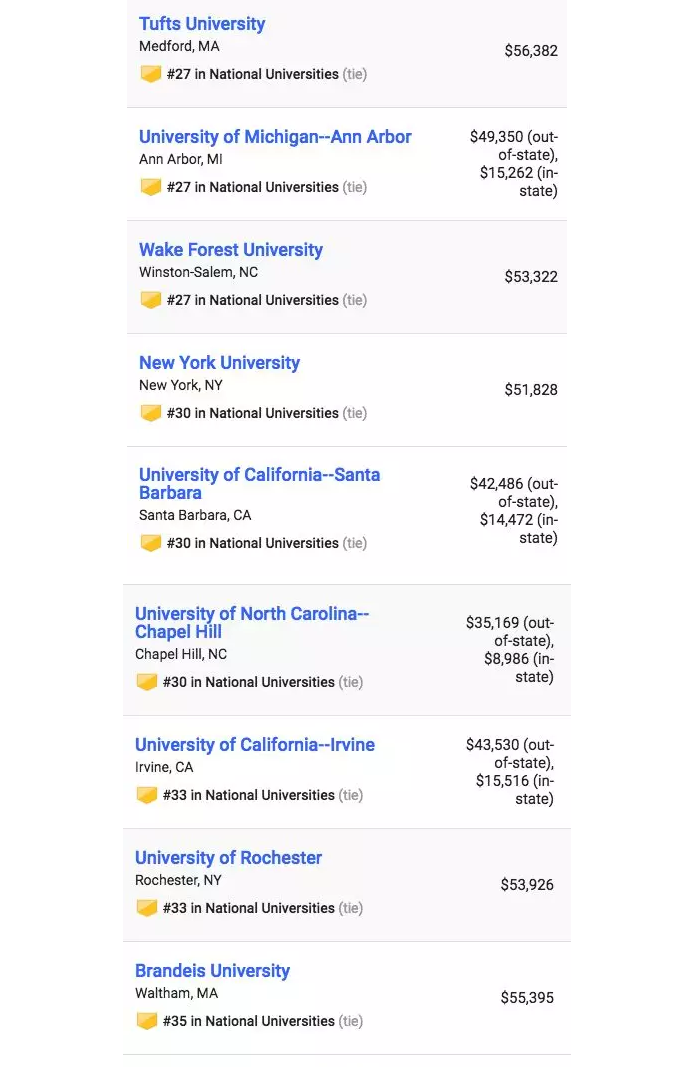
Task: Follow the Wake Forest University link
Action: (x=231, y=250)
